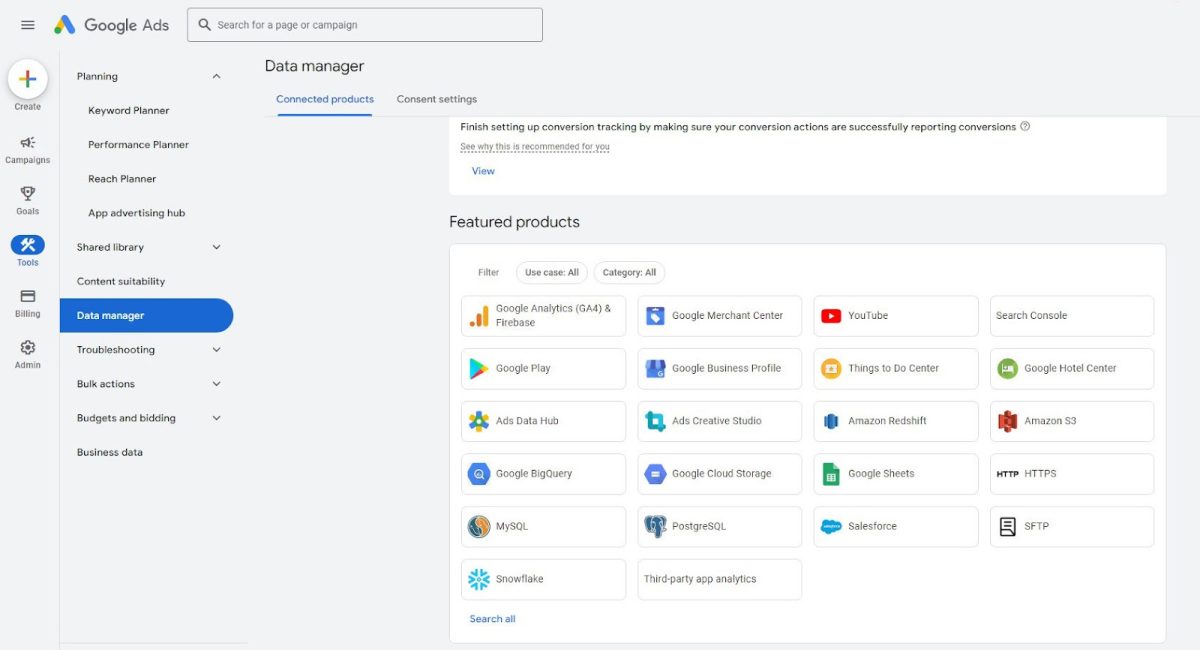Click the MySQL dolphin icon
Screen dimensions: 1200x650
[479, 526]
